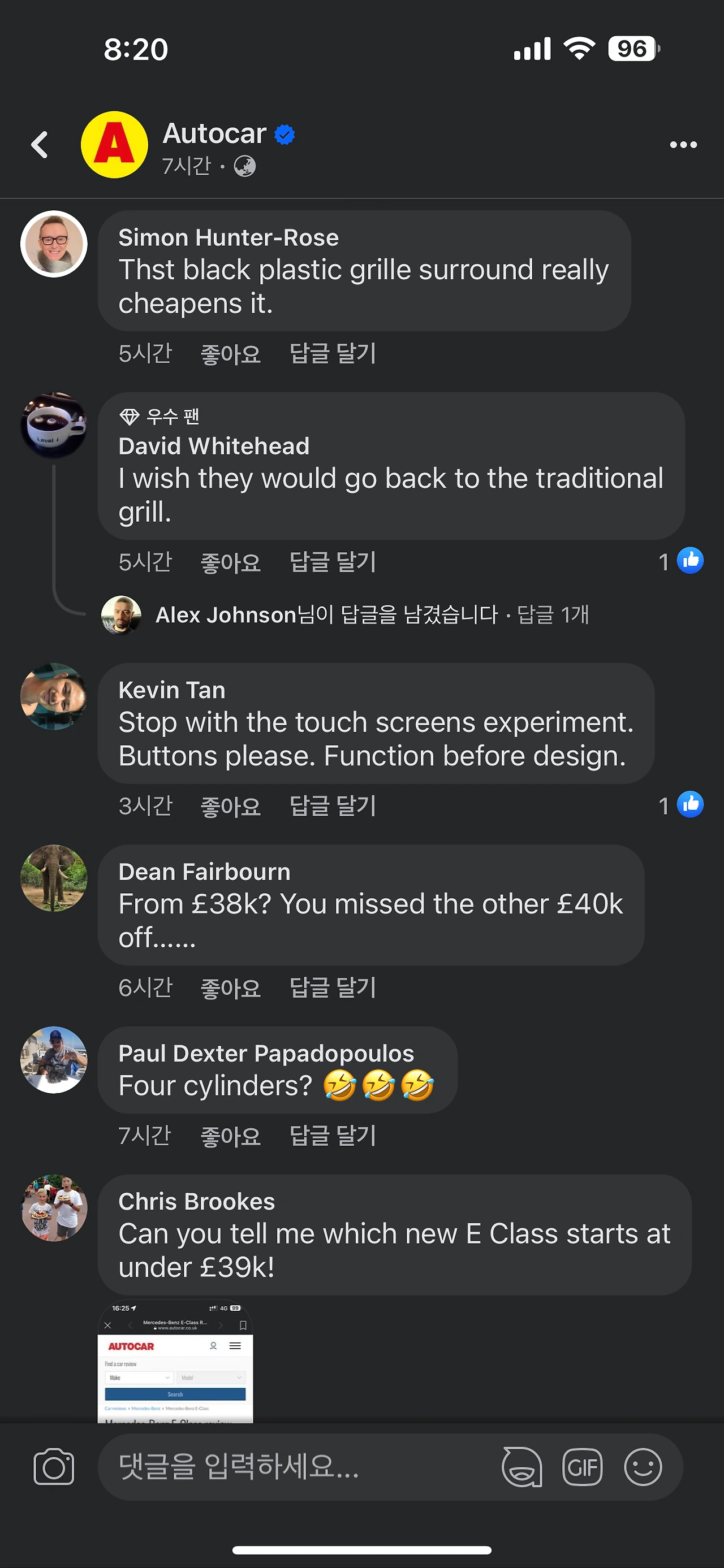This screenshot has width=724, height=1568.
Task: Open Dean Fairbourn's elephant profile picture
Action: click(54, 877)
